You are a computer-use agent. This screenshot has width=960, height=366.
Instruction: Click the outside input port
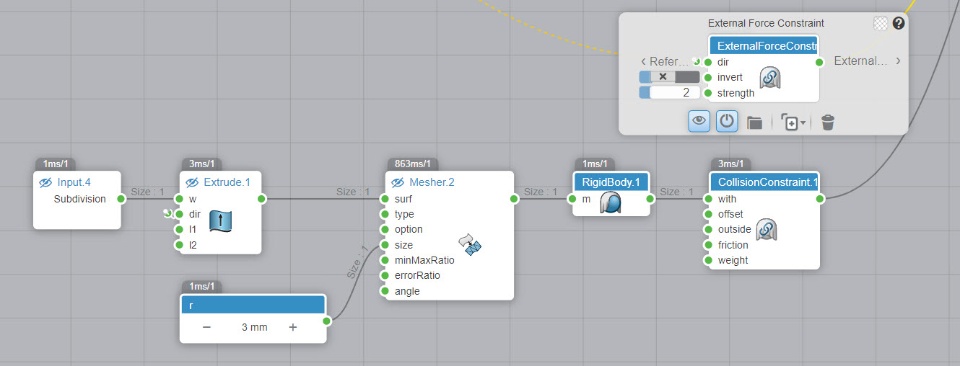708,230
